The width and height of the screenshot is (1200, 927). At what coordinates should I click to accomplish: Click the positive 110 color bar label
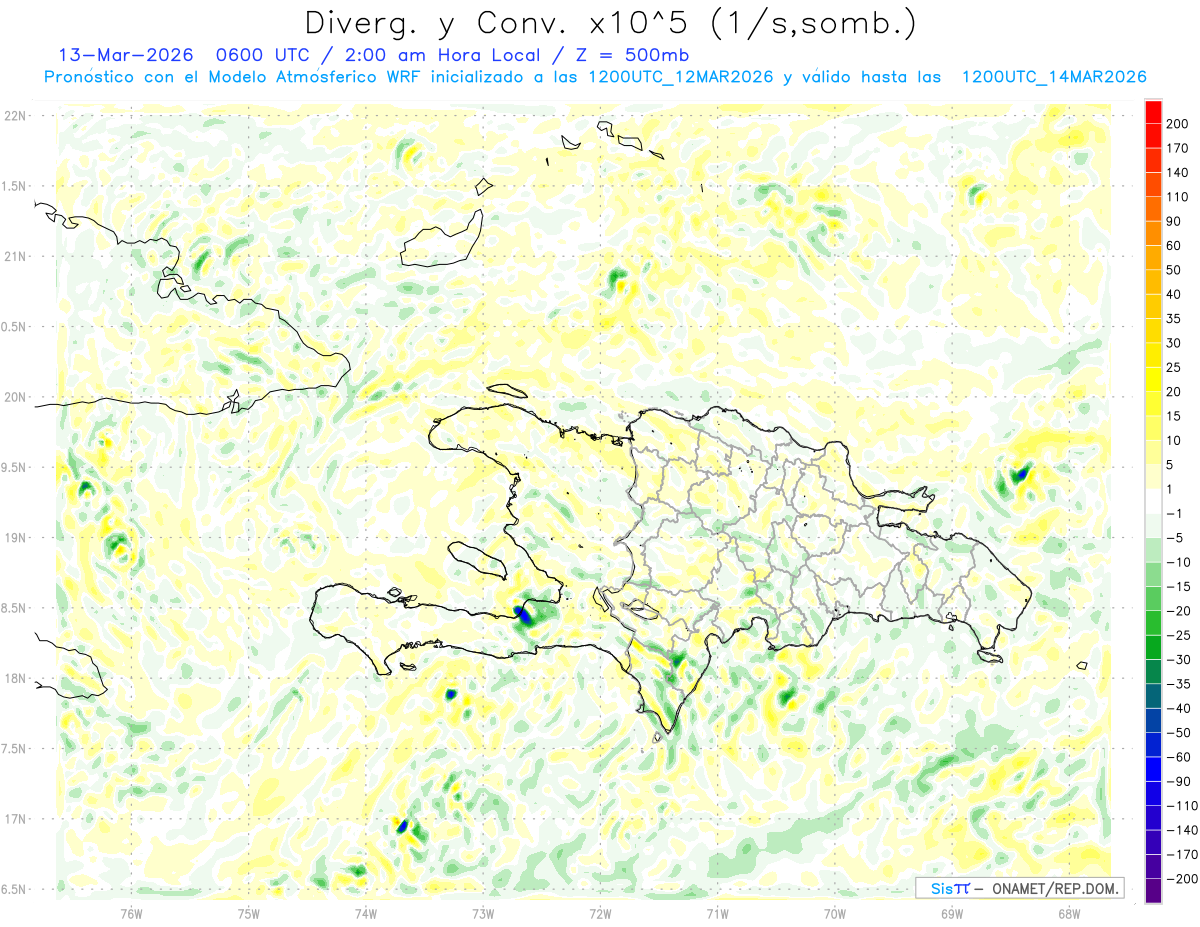tap(1179, 197)
